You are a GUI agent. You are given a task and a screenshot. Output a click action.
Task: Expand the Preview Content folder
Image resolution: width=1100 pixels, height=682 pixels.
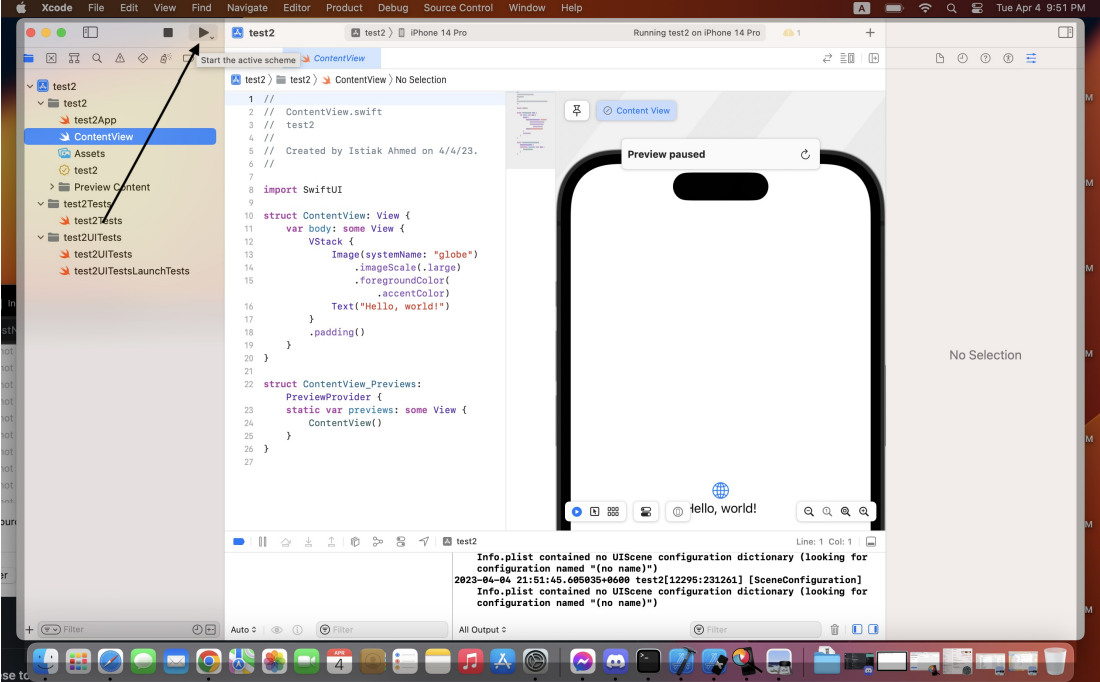point(52,187)
